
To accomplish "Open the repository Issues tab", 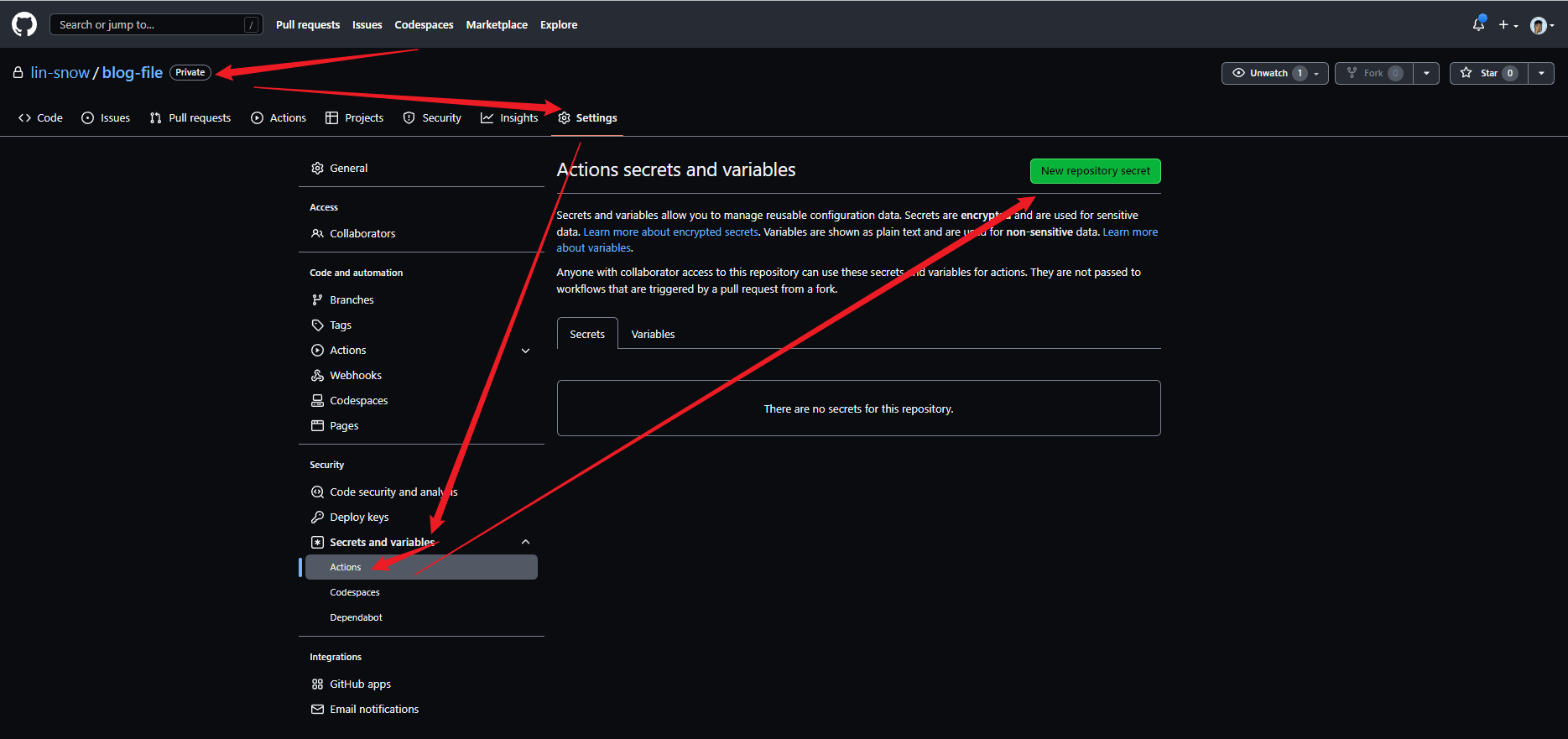I will [x=106, y=117].
